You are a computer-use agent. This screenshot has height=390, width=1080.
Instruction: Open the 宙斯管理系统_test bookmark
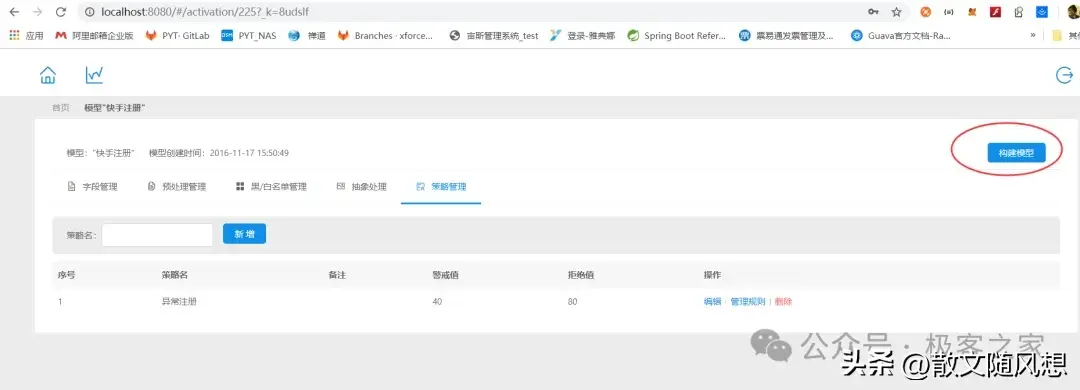(x=494, y=36)
